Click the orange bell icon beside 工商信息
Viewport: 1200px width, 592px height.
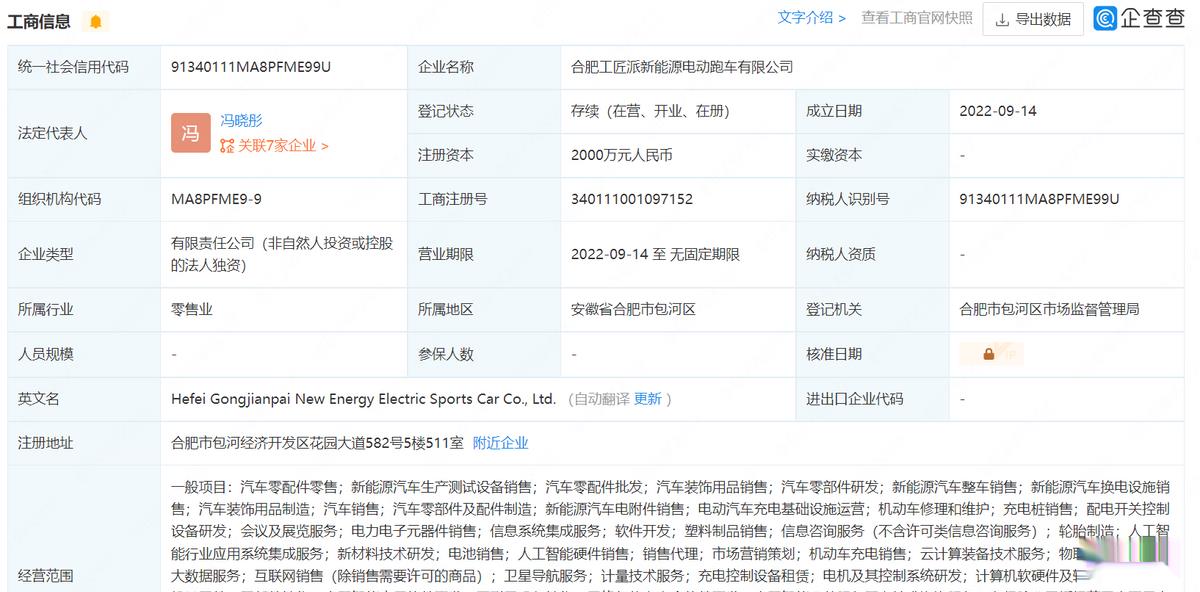tap(95, 21)
